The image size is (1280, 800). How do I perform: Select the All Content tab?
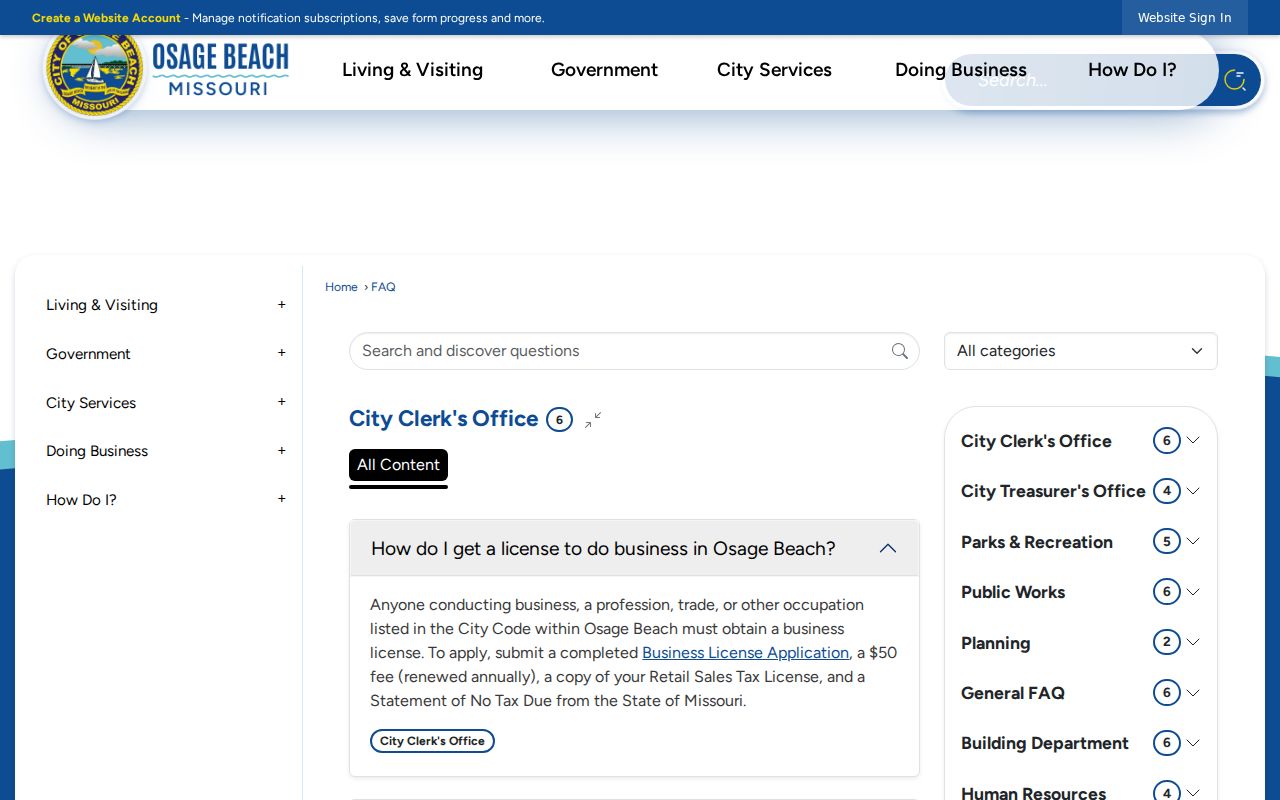point(398,465)
